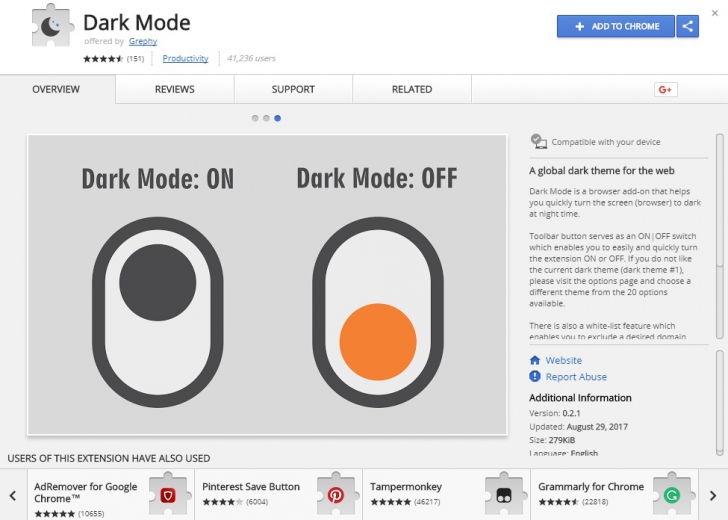
Task: Open Tampermonkey extension title
Action: 406,487
